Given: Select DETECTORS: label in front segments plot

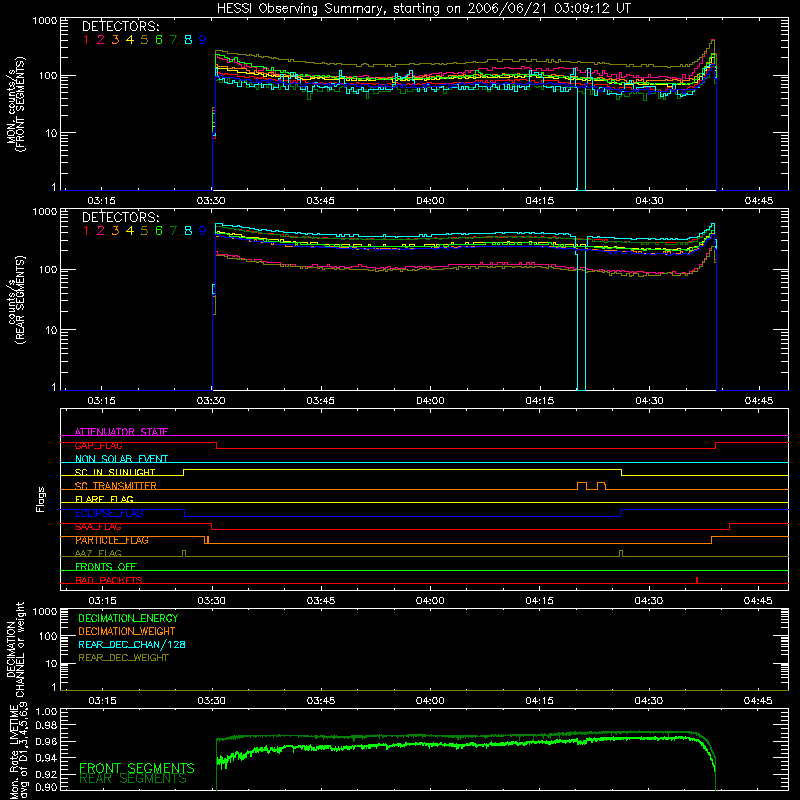Looking at the screenshot, I should (x=120, y=27).
